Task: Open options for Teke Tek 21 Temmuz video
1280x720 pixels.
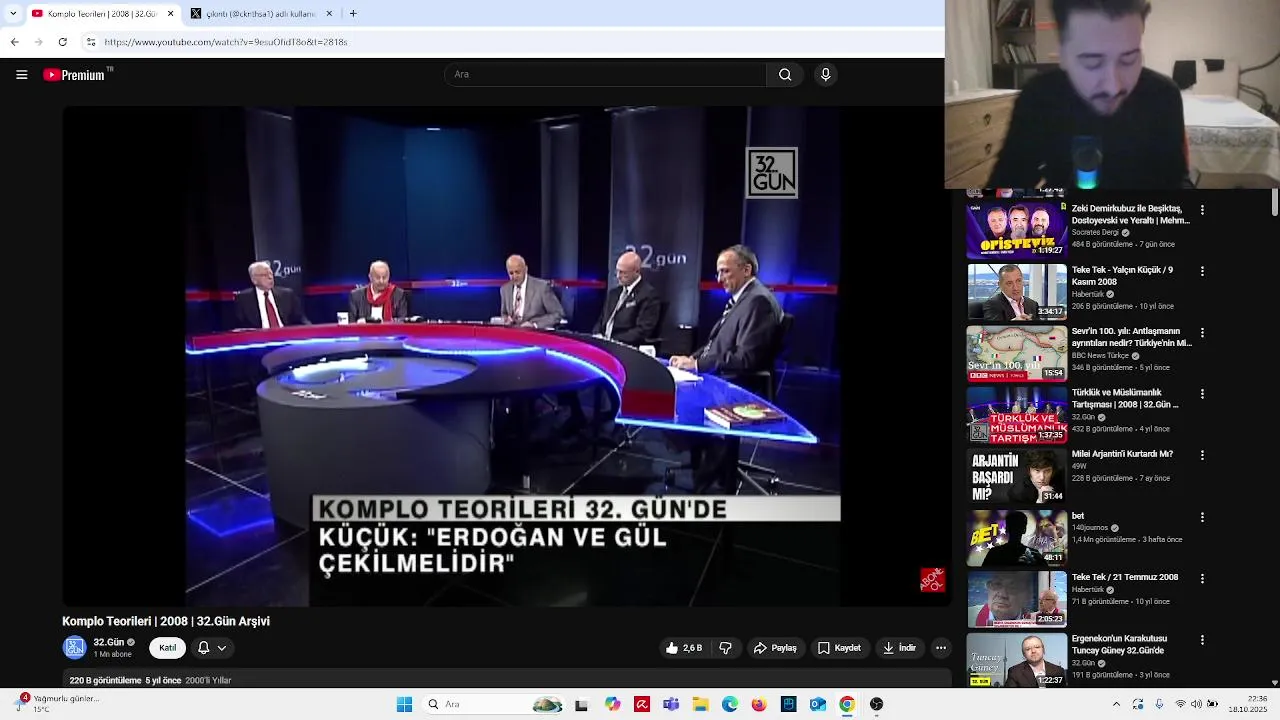Action: pos(1202,578)
